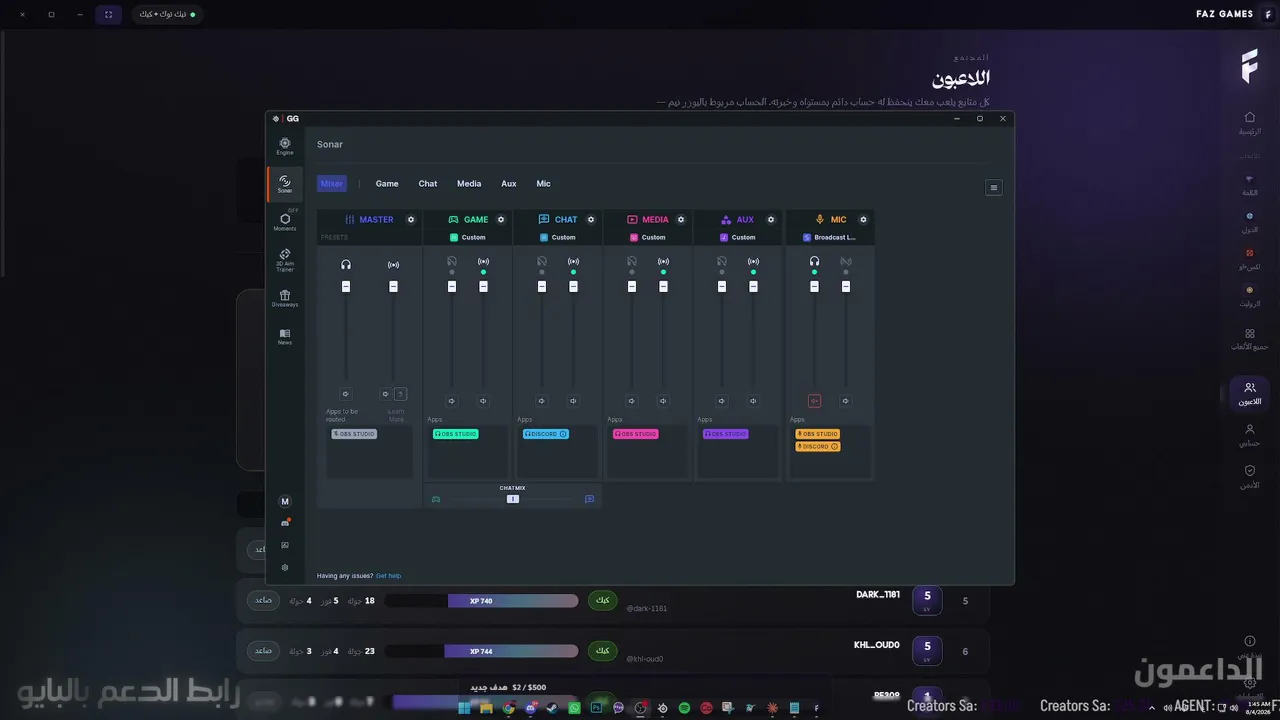Click DISCORD chip in MIC apps

click(818, 446)
